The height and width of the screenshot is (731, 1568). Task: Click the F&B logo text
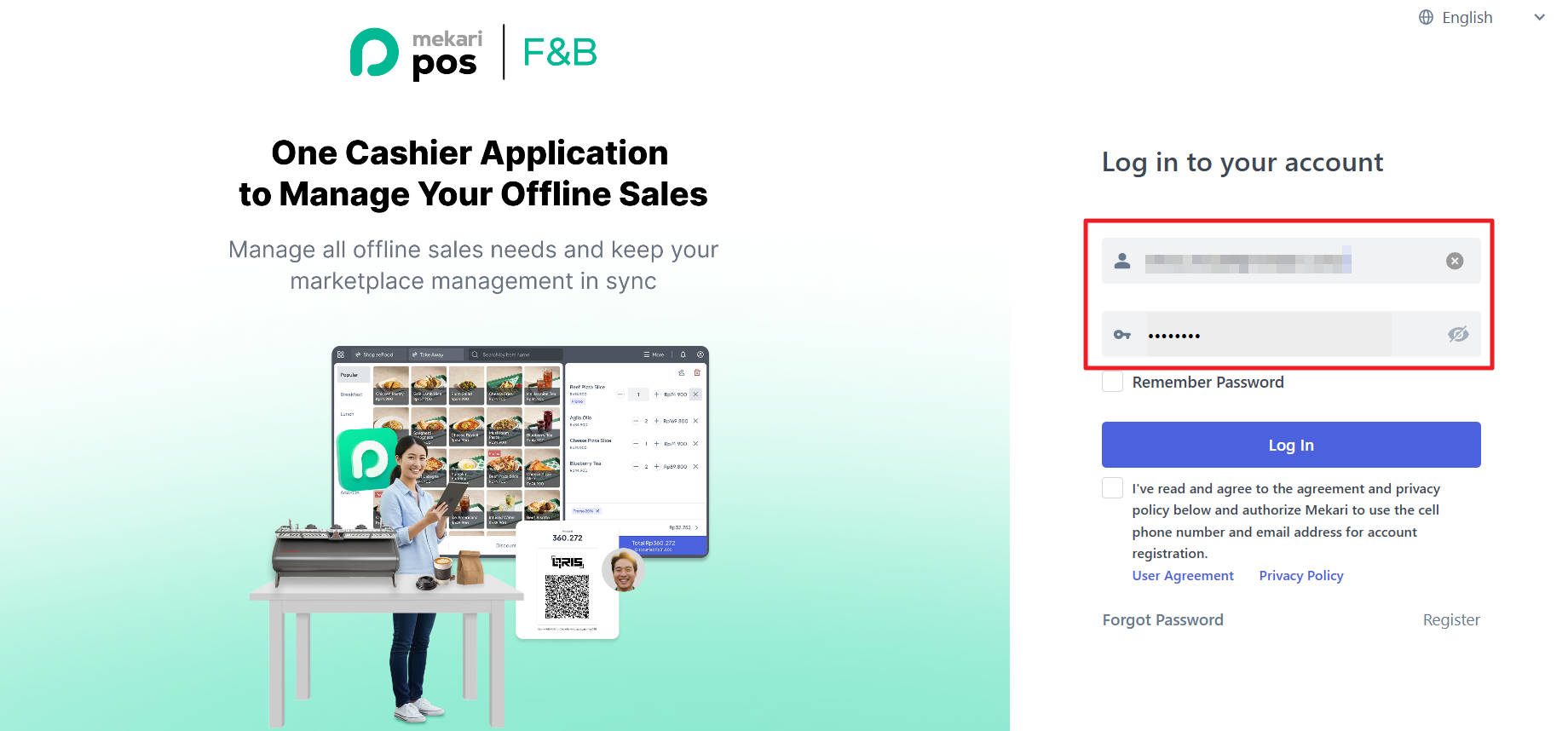(560, 52)
